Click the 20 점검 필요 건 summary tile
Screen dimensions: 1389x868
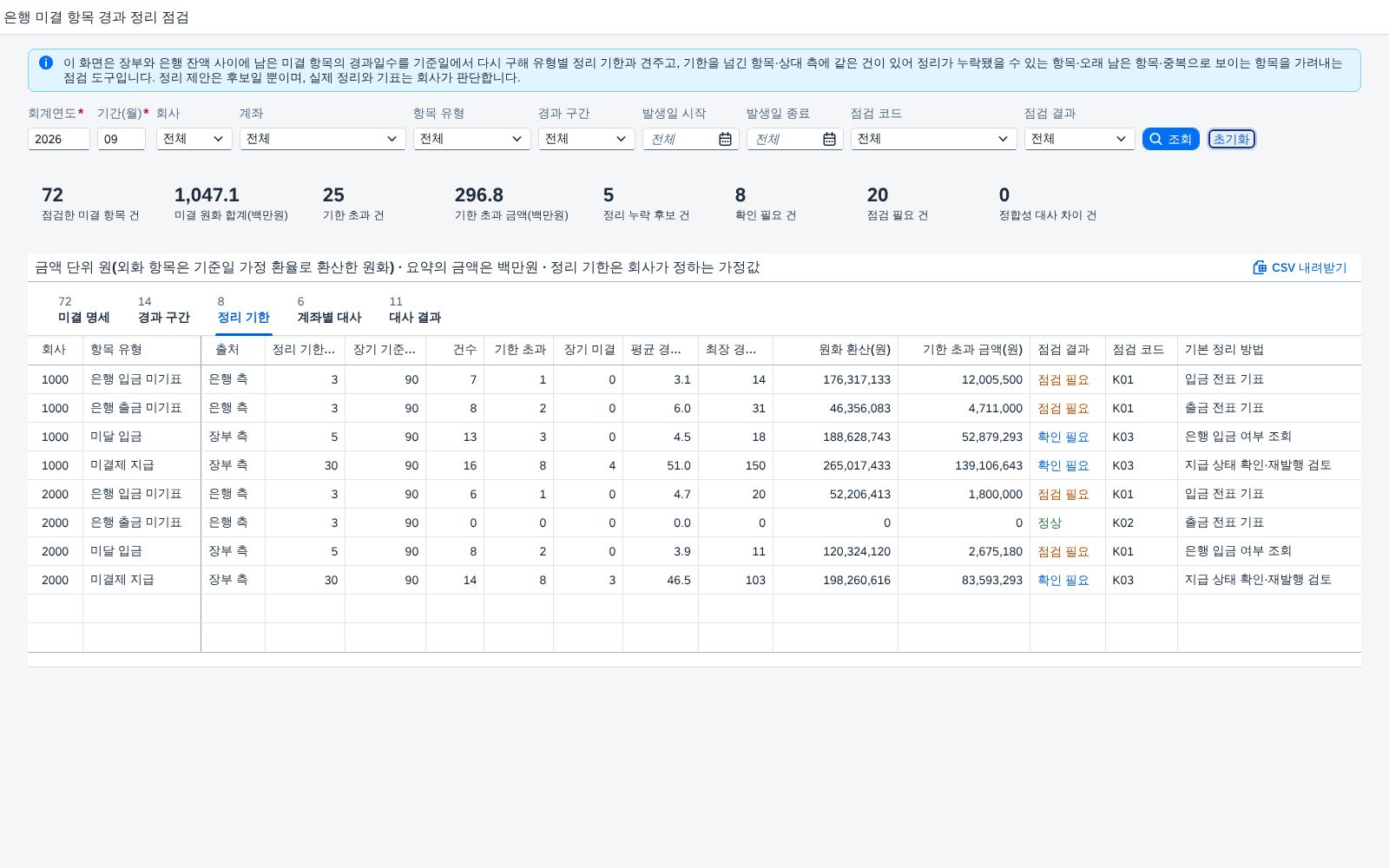898,204
